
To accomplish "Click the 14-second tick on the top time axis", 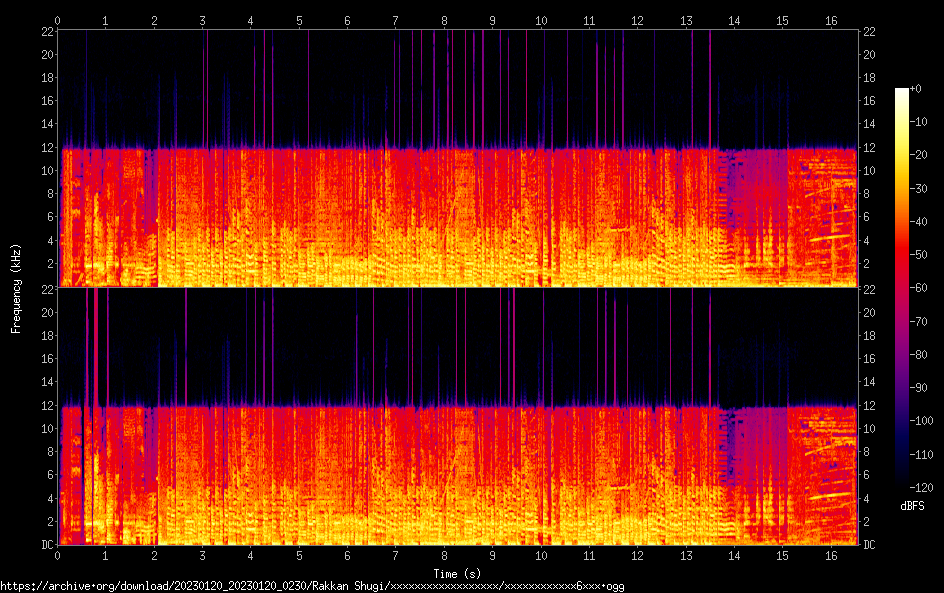I will tap(734, 20).
